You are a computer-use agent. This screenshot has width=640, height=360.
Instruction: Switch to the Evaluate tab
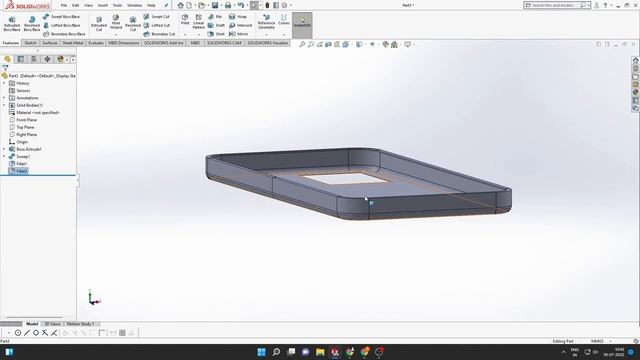click(96, 43)
